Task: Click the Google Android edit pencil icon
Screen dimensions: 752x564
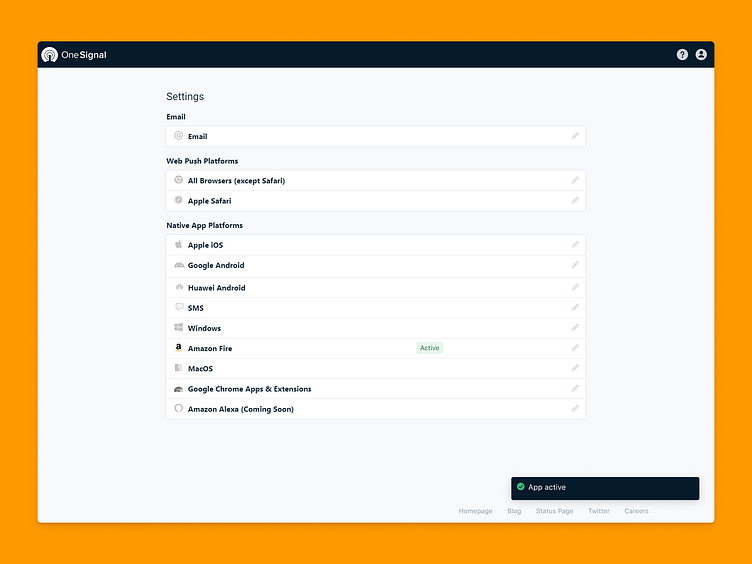Action: click(575, 265)
